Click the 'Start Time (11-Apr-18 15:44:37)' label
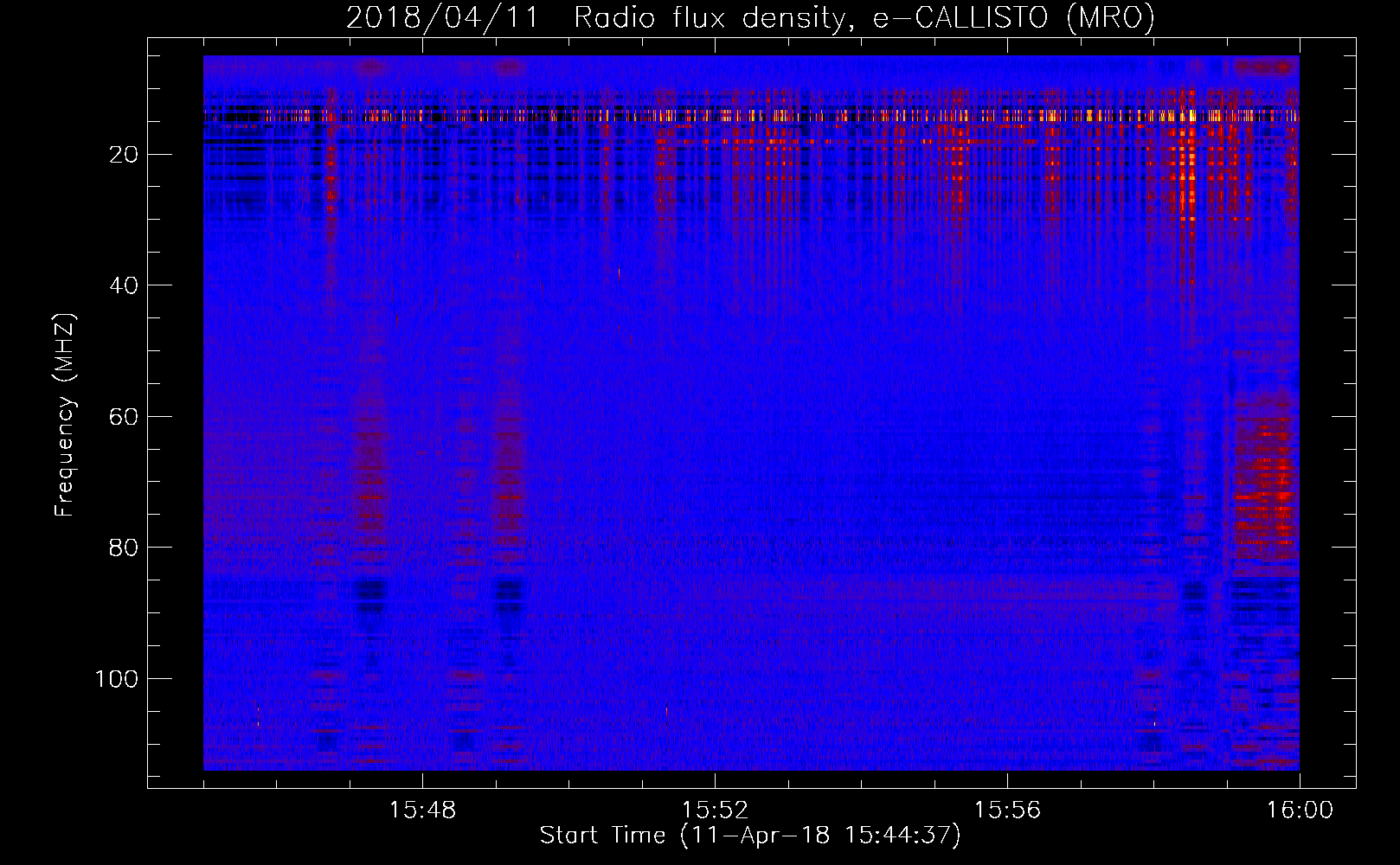 pyautogui.click(x=750, y=836)
